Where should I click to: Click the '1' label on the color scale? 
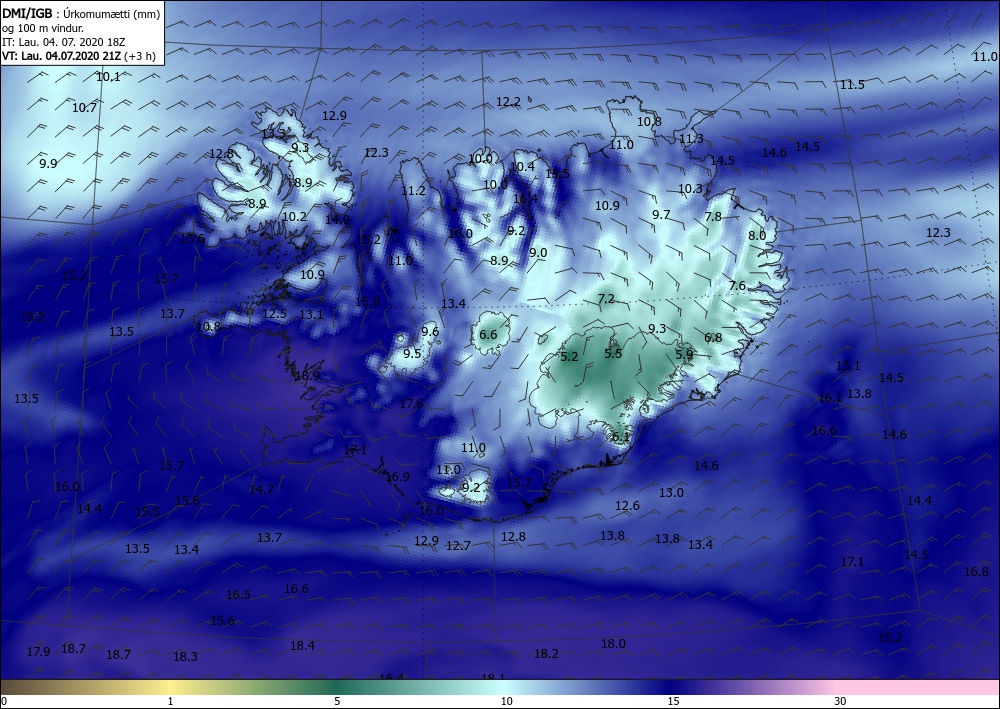pos(170,701)
